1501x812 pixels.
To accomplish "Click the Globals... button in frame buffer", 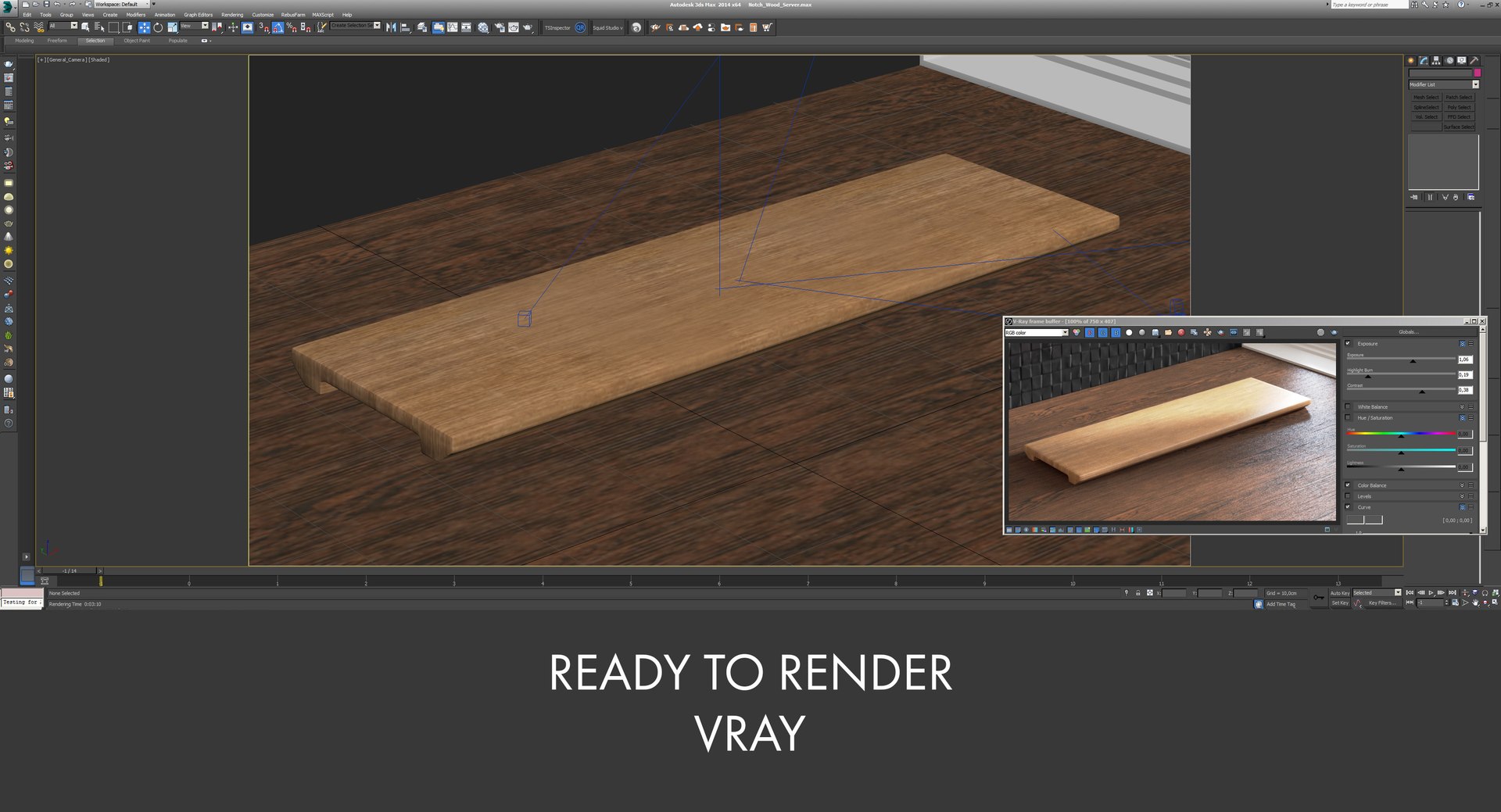I will (x=1409, y=332).
